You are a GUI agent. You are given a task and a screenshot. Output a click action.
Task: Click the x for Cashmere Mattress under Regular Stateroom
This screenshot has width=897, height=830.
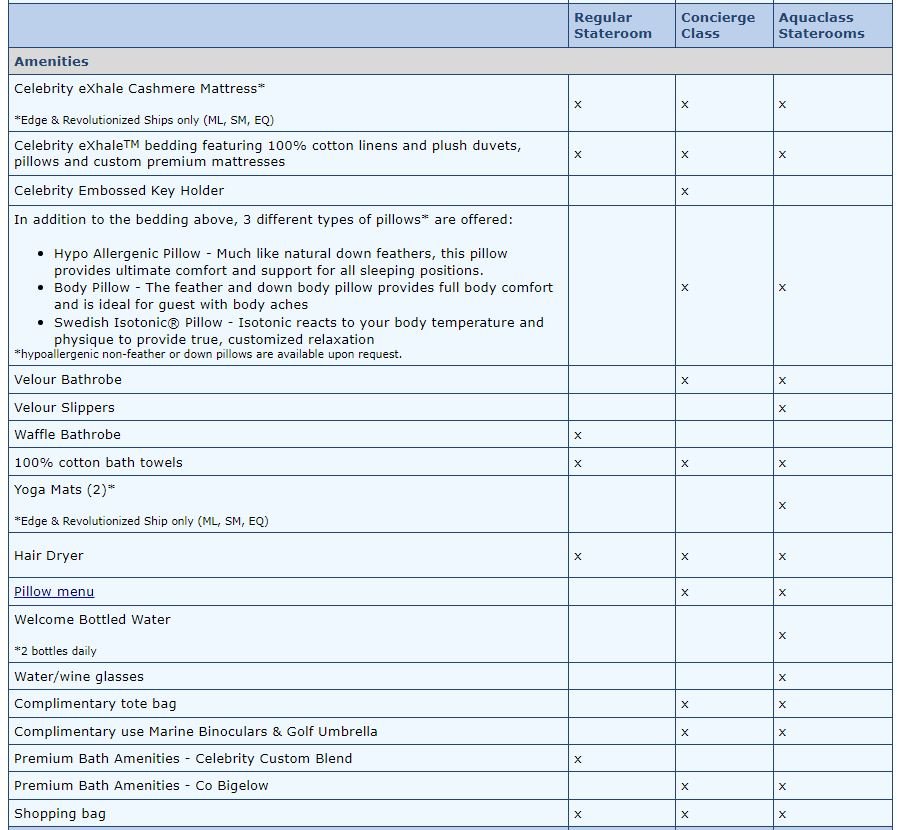pos(578,105)
